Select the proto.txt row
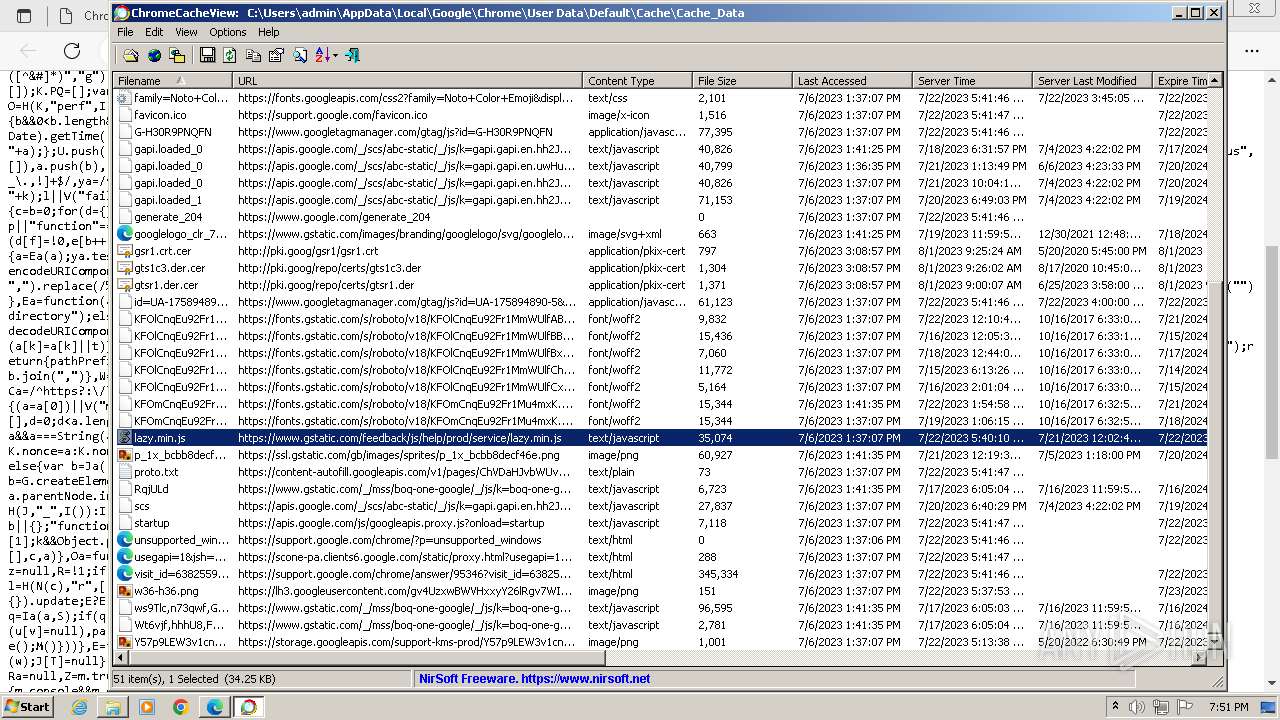This screenshot has width=1280, height=720. click(x=660, y=472)
